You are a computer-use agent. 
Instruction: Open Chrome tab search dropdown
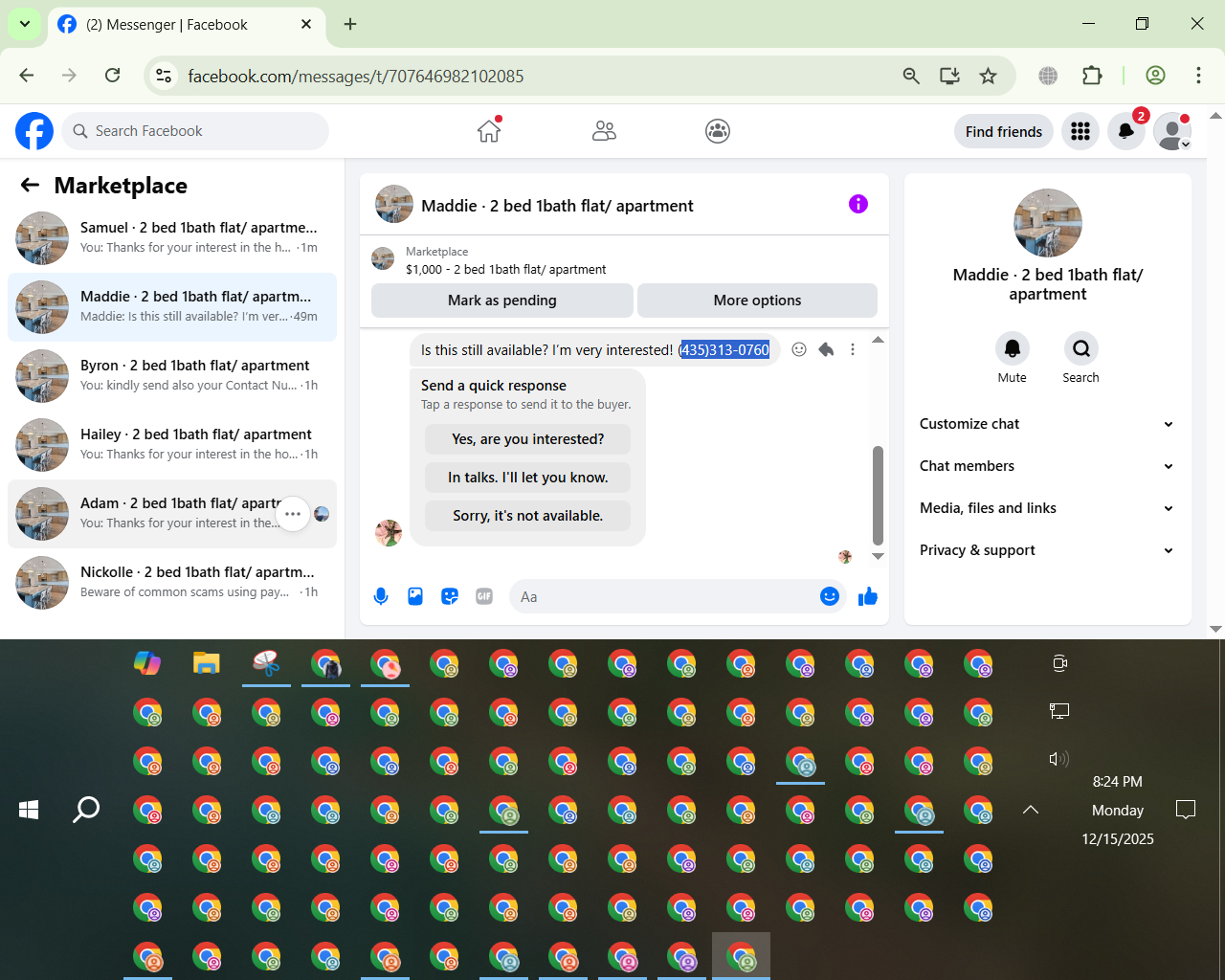coord(25,24)
